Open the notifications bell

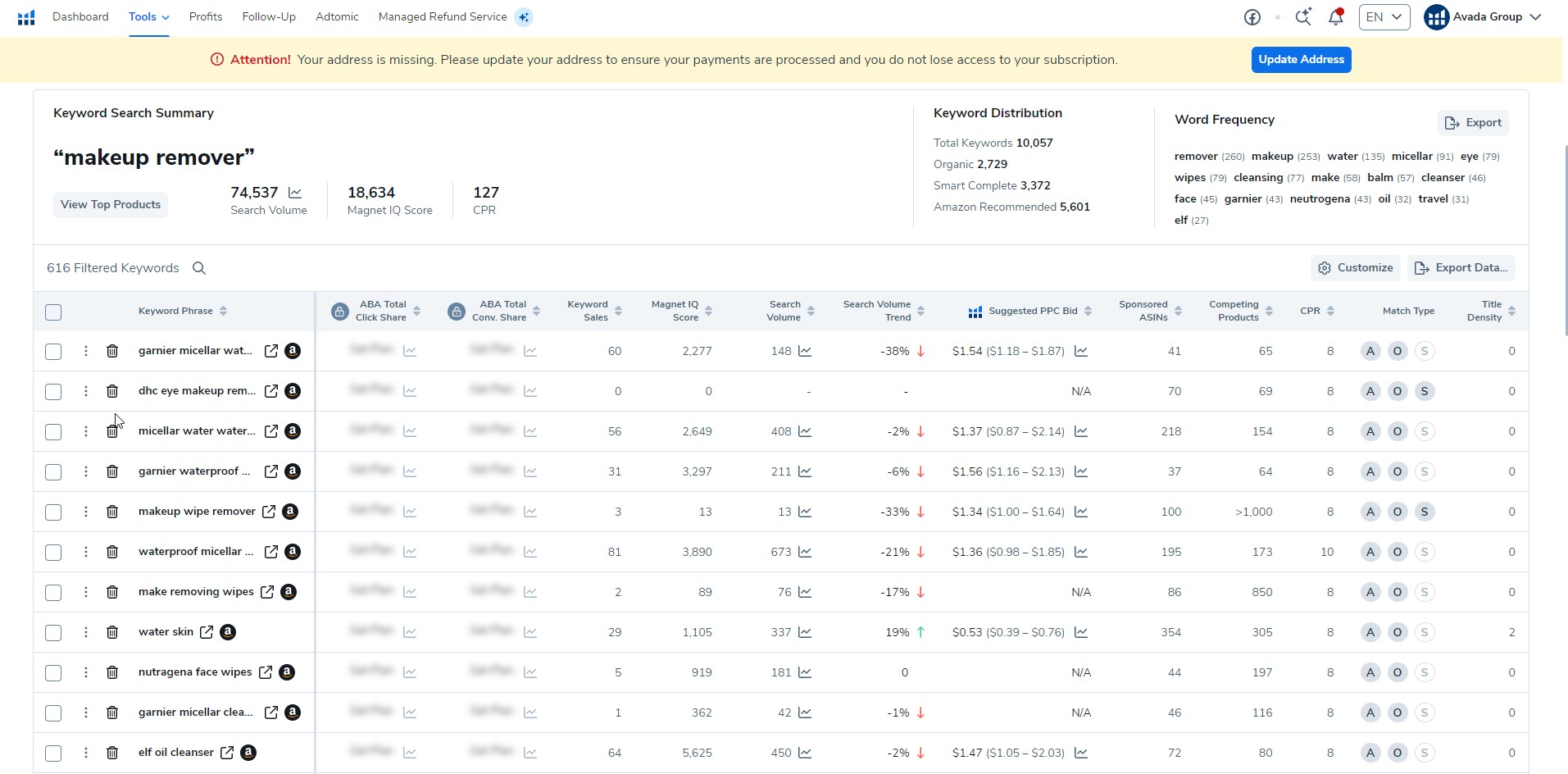point(1336,16)
